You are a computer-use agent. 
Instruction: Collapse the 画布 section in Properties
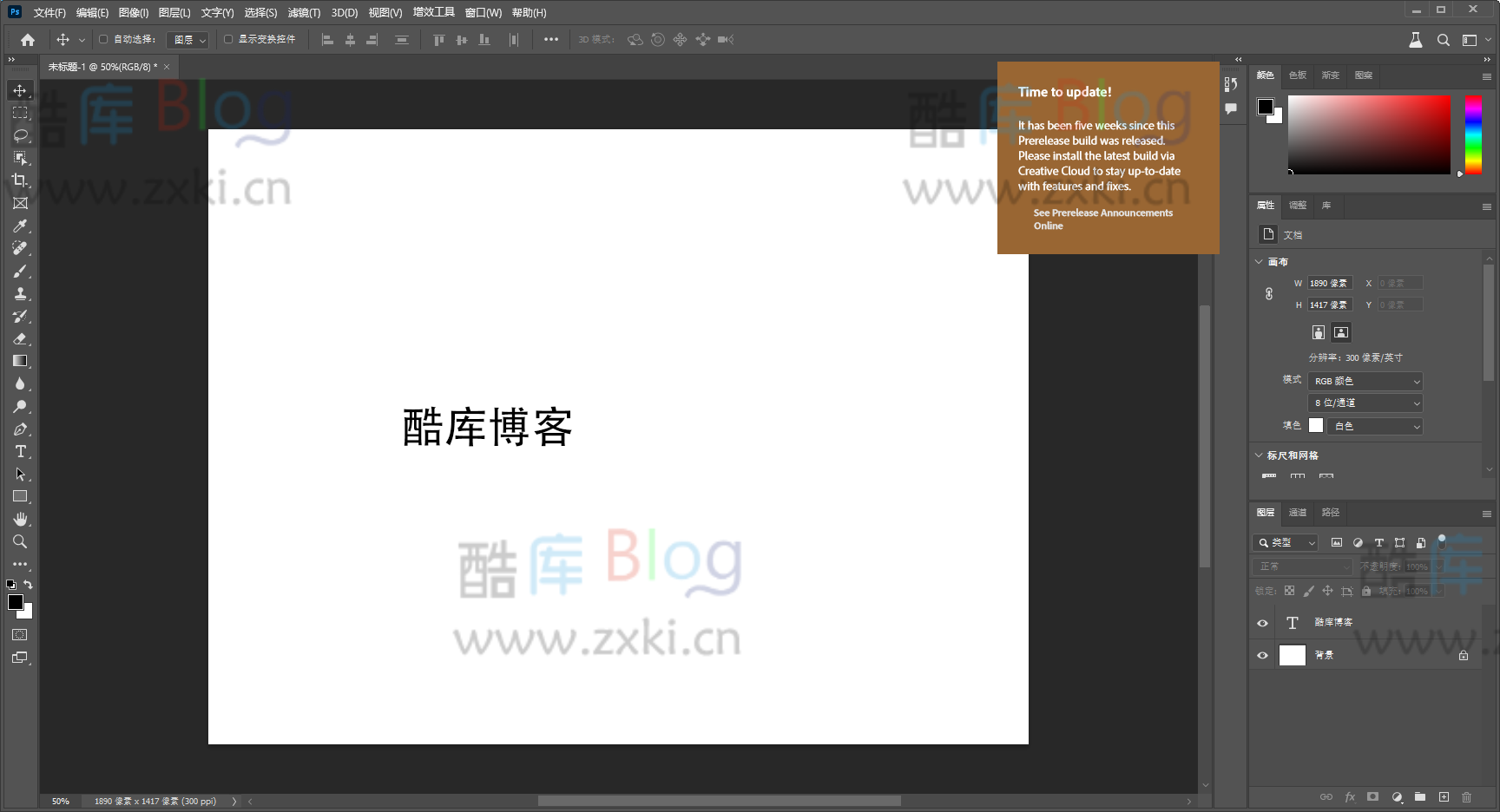1259,261
